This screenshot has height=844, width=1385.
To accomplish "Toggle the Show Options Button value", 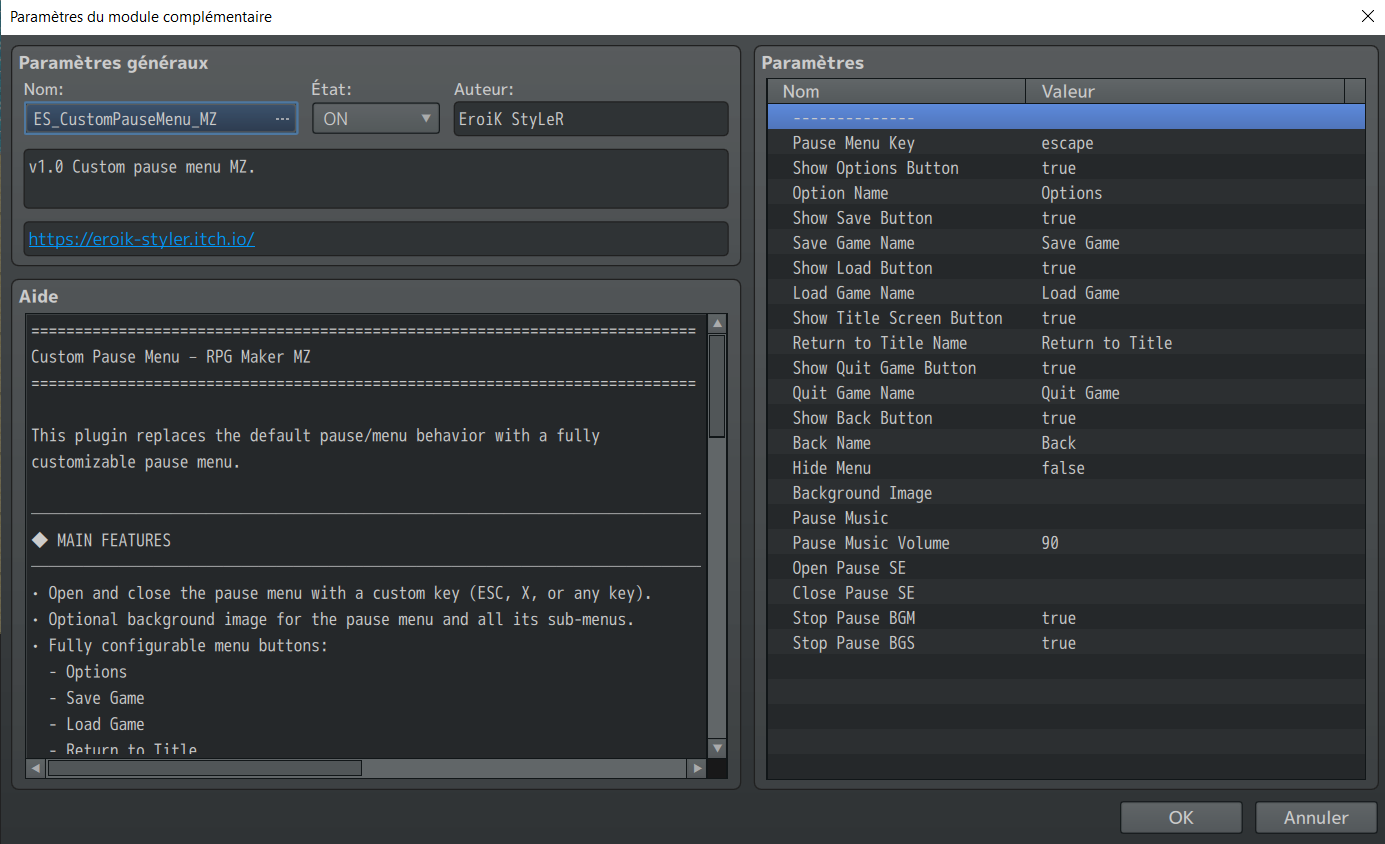I will (1100, 167).
